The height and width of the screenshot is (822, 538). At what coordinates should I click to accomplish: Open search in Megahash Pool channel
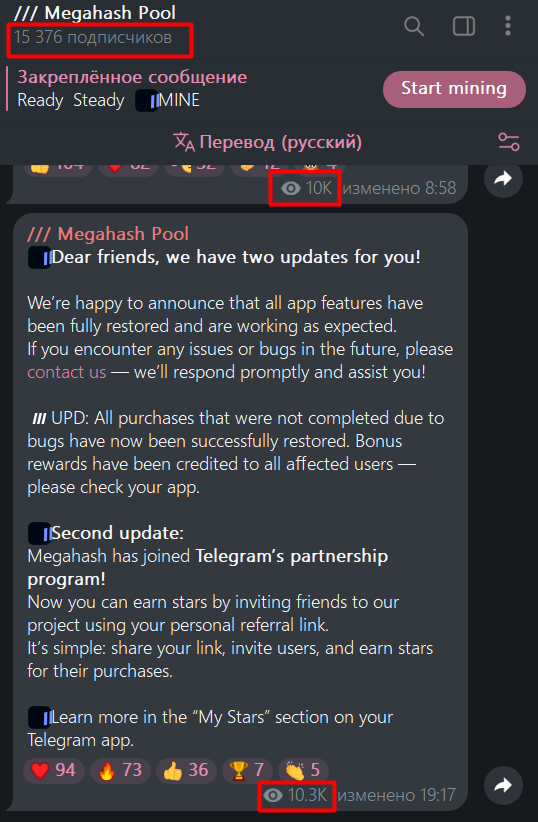click(414, 26)
